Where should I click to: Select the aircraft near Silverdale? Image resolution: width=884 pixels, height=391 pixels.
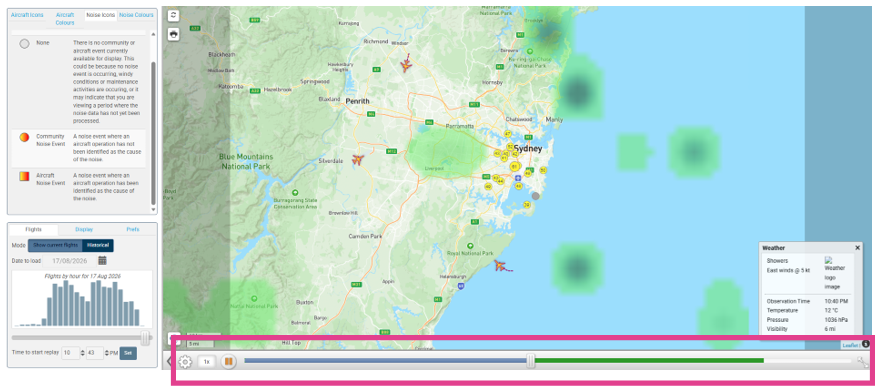[357, 160]
